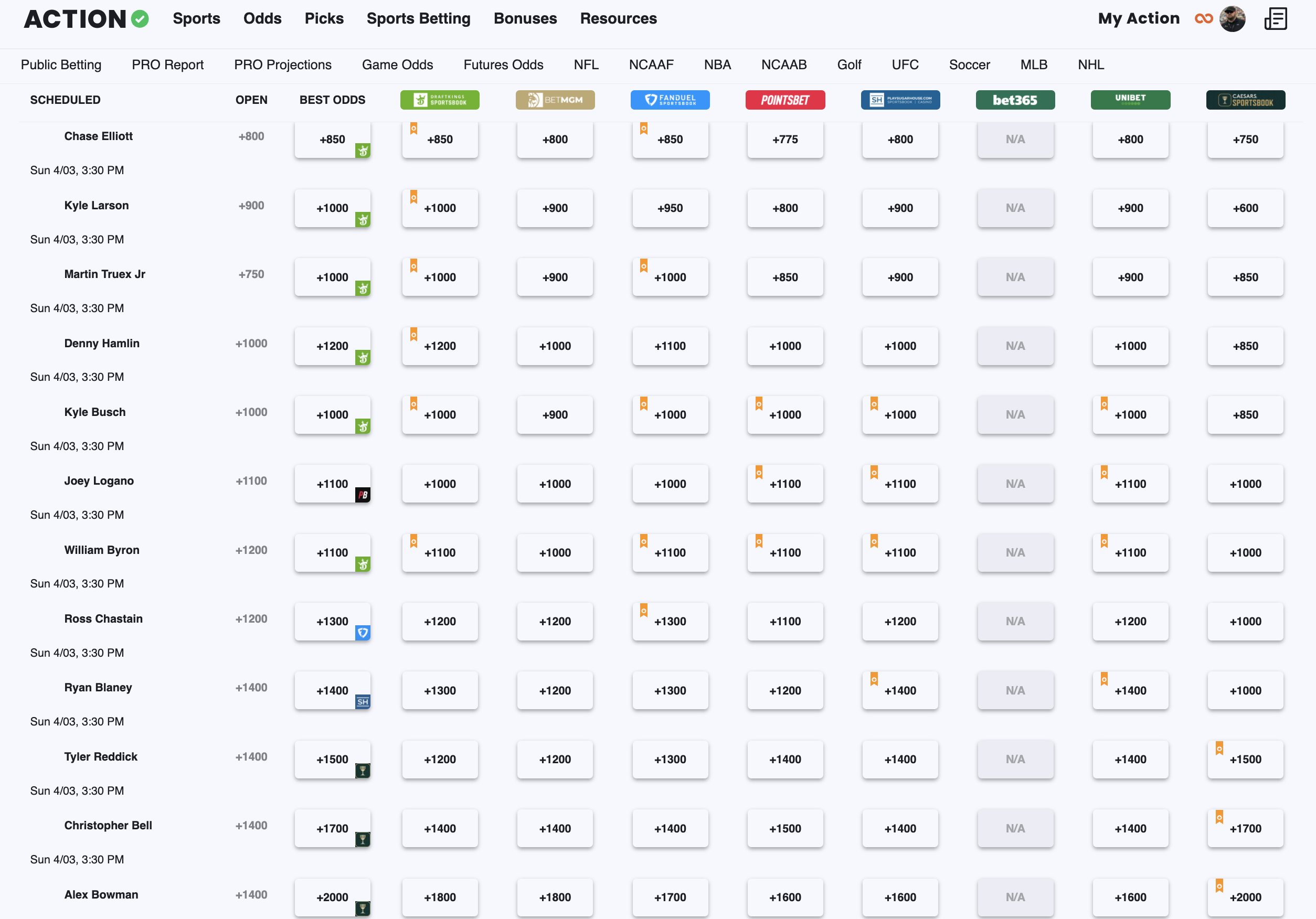Open the Sports menu
The width and height of the screenshot is (1316, 919).
pos(197,19)
